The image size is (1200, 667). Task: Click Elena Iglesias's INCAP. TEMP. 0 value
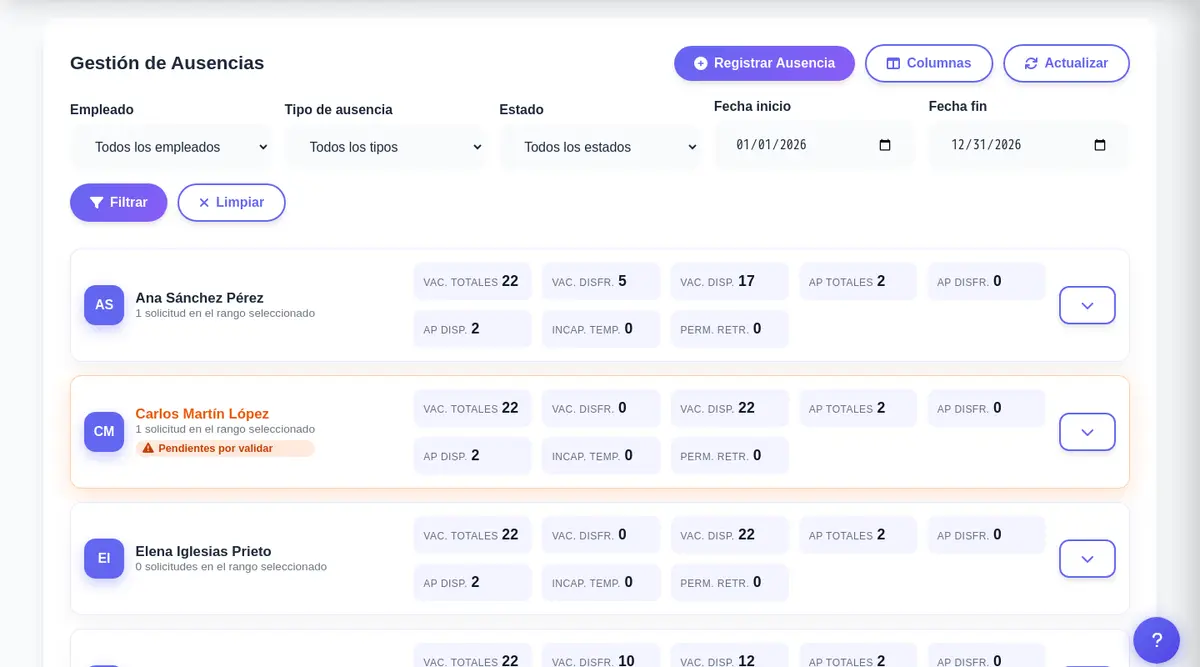(601, 582)
